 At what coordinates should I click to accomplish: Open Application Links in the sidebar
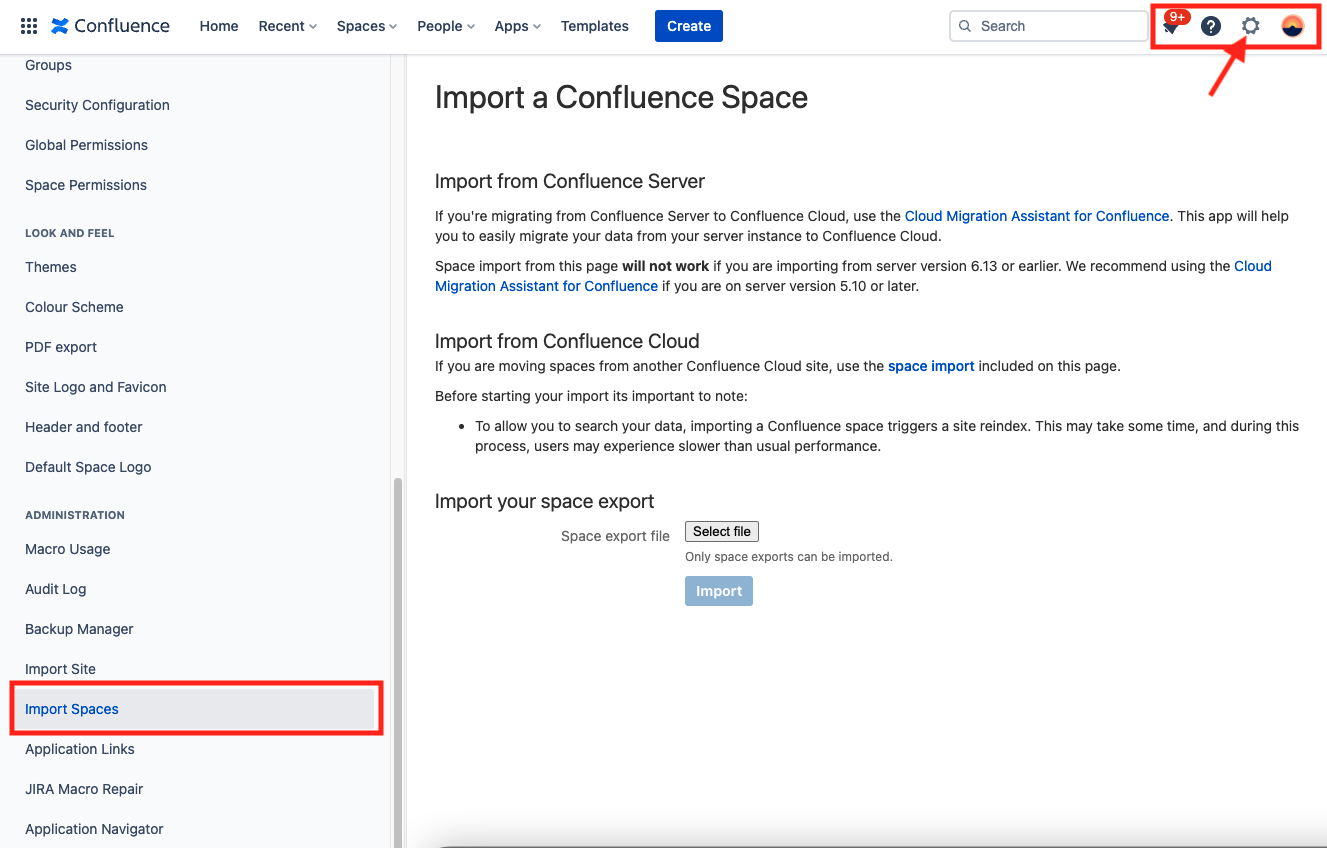80,749
